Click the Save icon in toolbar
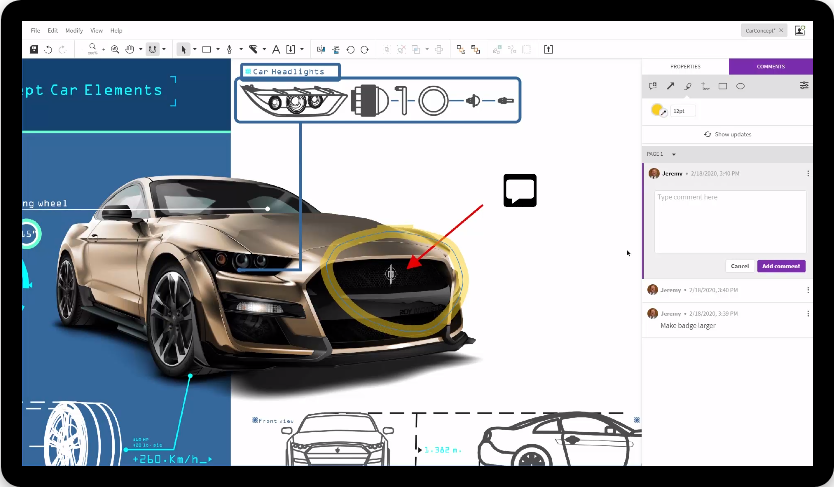 point(34,49)
